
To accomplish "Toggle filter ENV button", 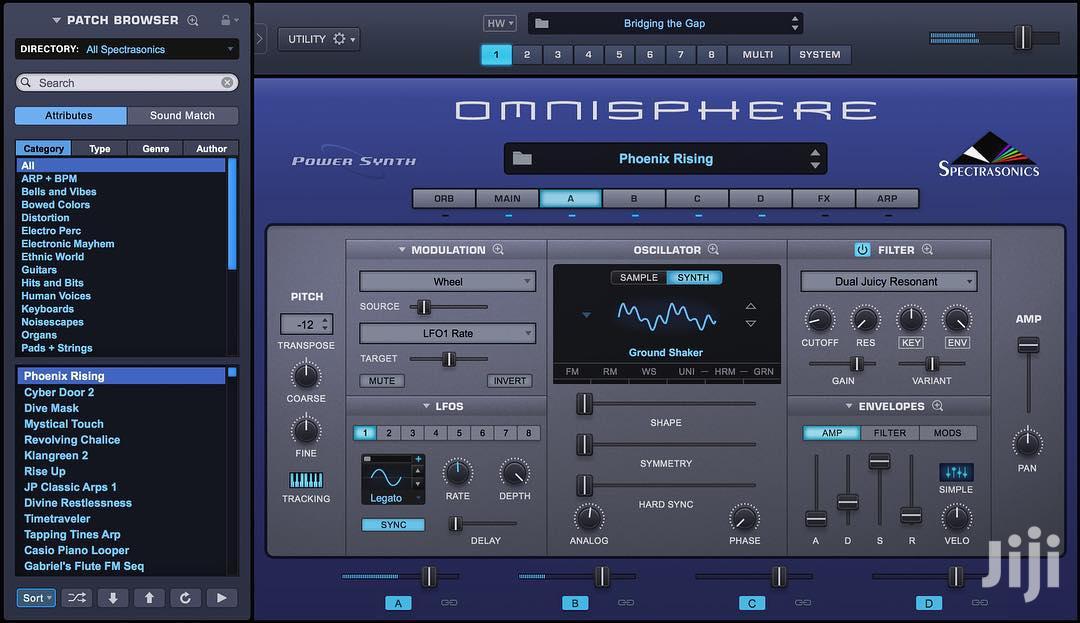I will (957, 343).
